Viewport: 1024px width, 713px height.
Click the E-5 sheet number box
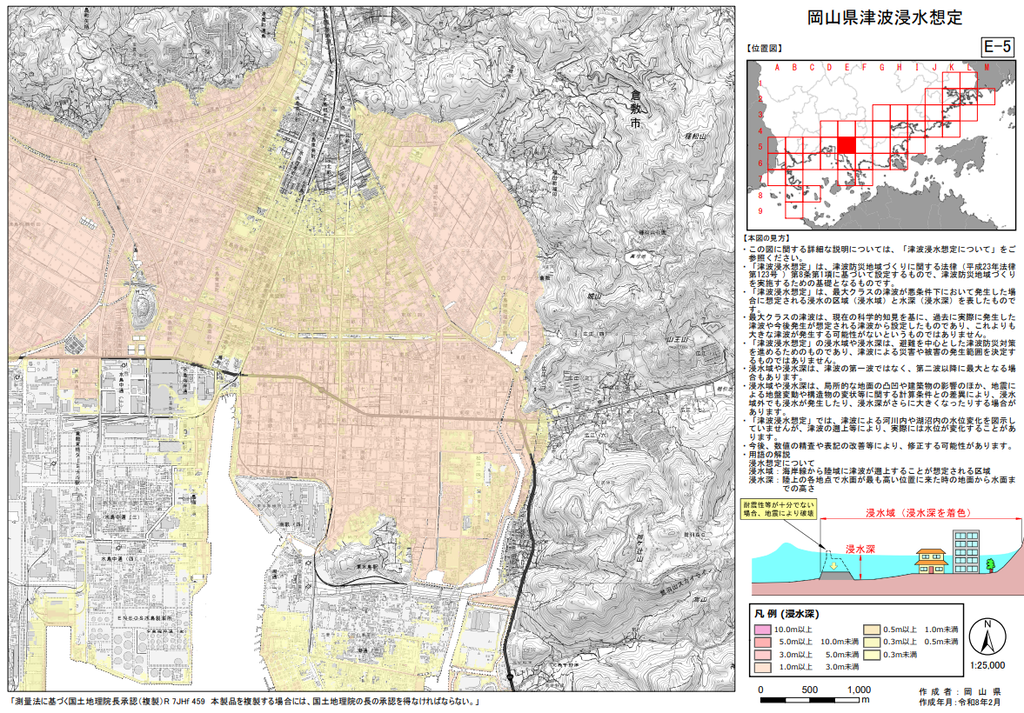[997, 46]
